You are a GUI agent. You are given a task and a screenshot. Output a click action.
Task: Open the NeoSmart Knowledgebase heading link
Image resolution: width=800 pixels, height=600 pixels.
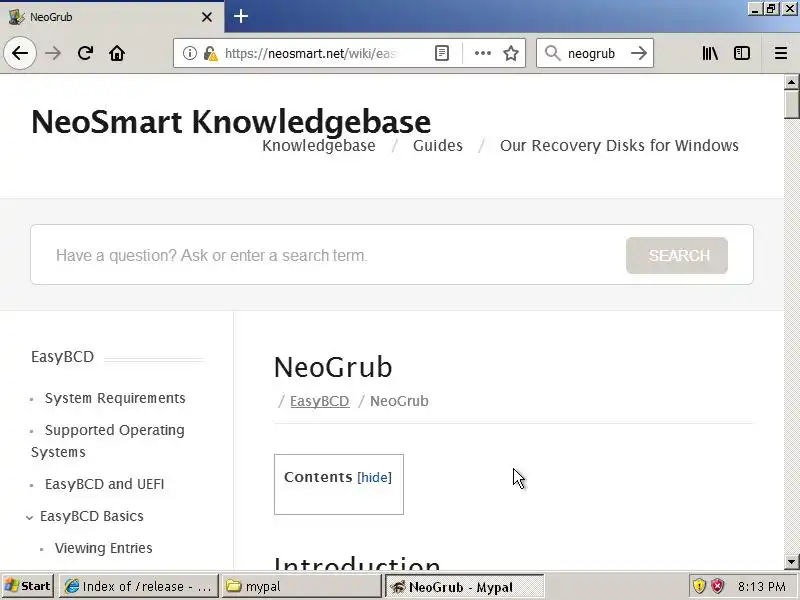coord(231,121)
